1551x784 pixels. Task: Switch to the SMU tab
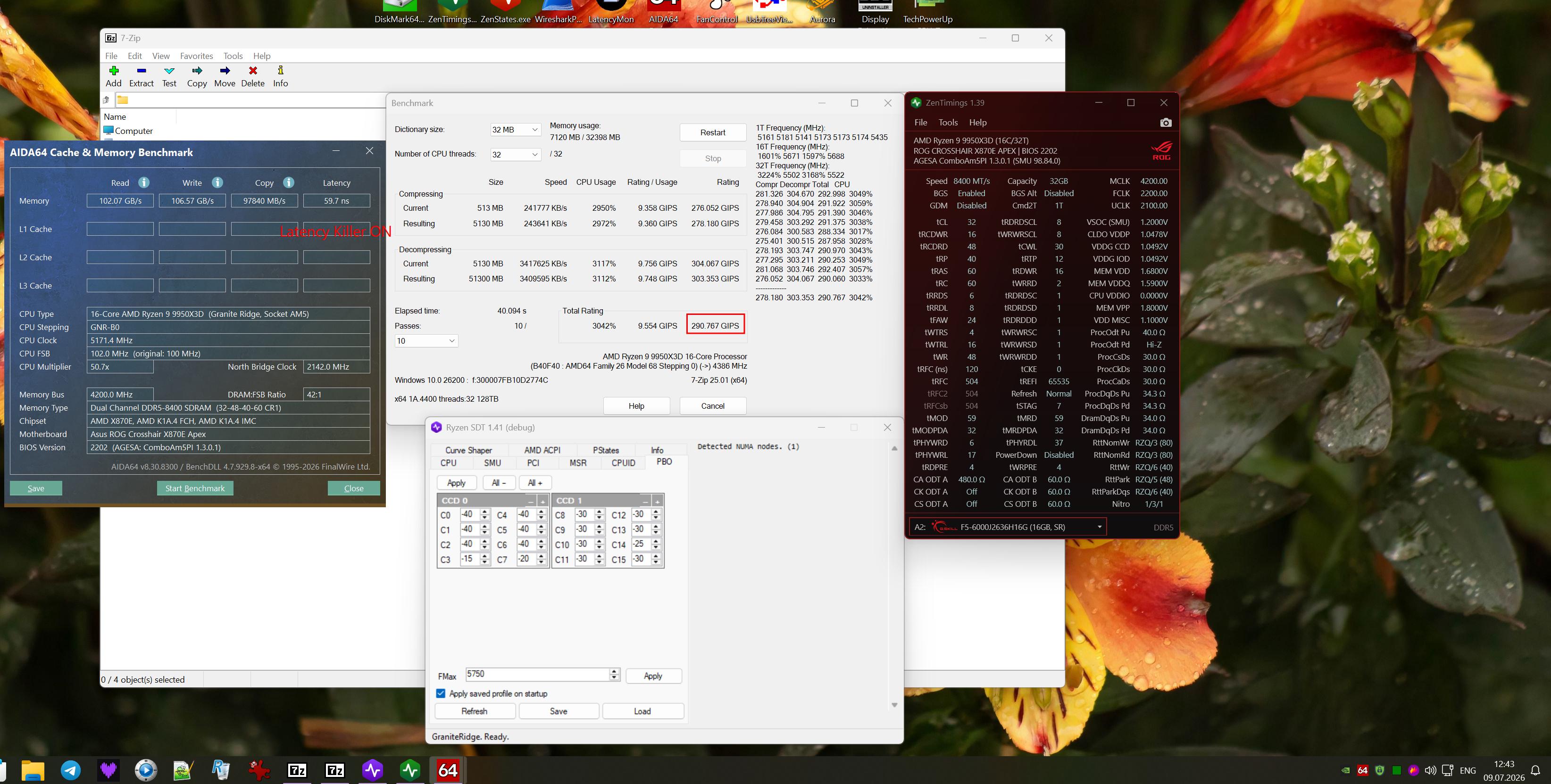[492, 462]
